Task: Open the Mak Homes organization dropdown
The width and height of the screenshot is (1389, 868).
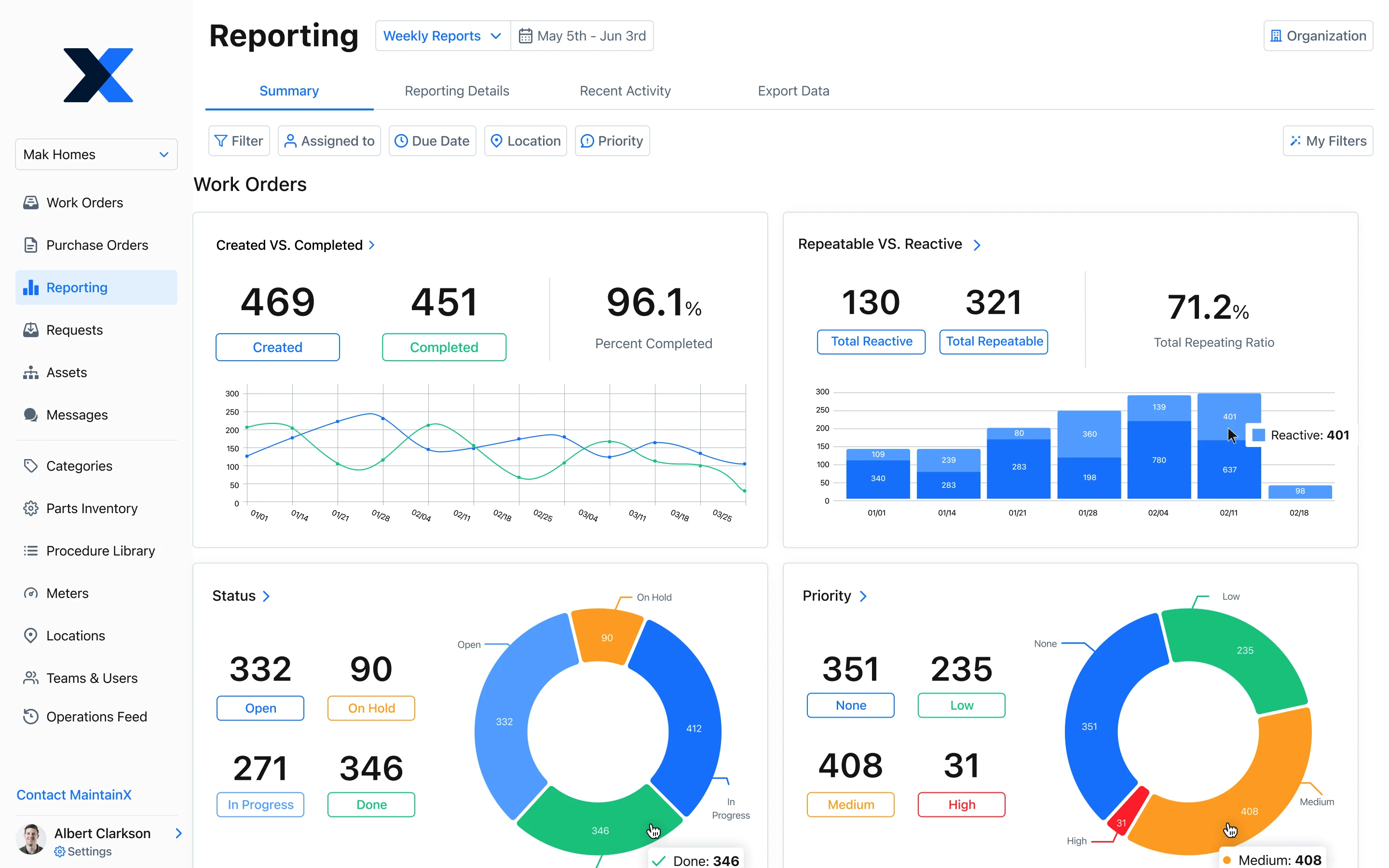Action: tap(96, 154)
